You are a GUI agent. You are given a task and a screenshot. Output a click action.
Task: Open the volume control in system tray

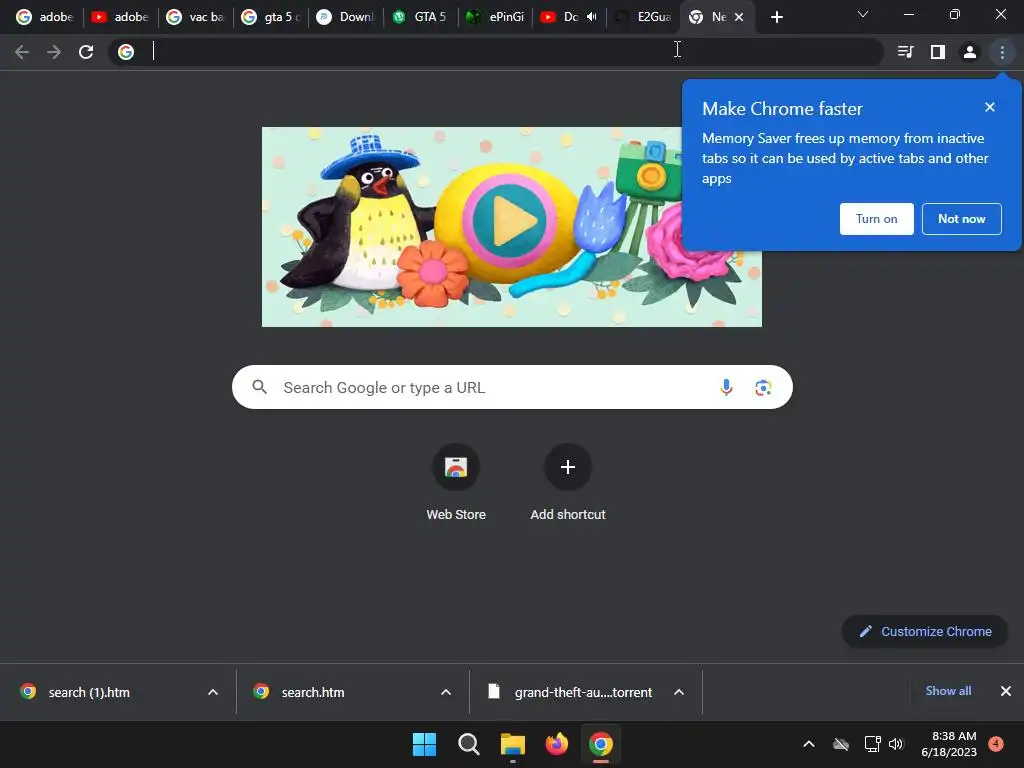click(896, 744)
